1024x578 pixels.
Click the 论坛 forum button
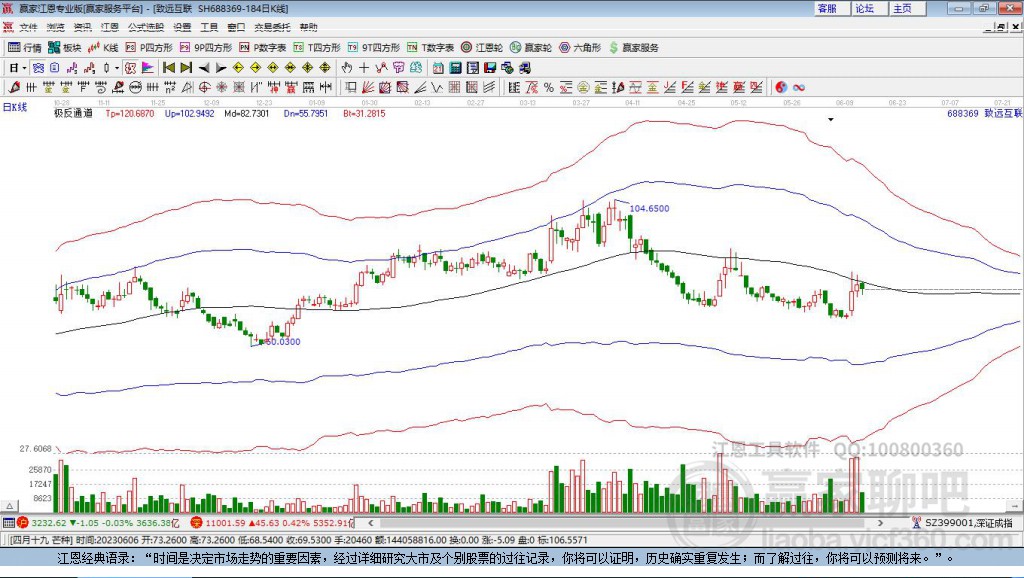tap(864, 8)
